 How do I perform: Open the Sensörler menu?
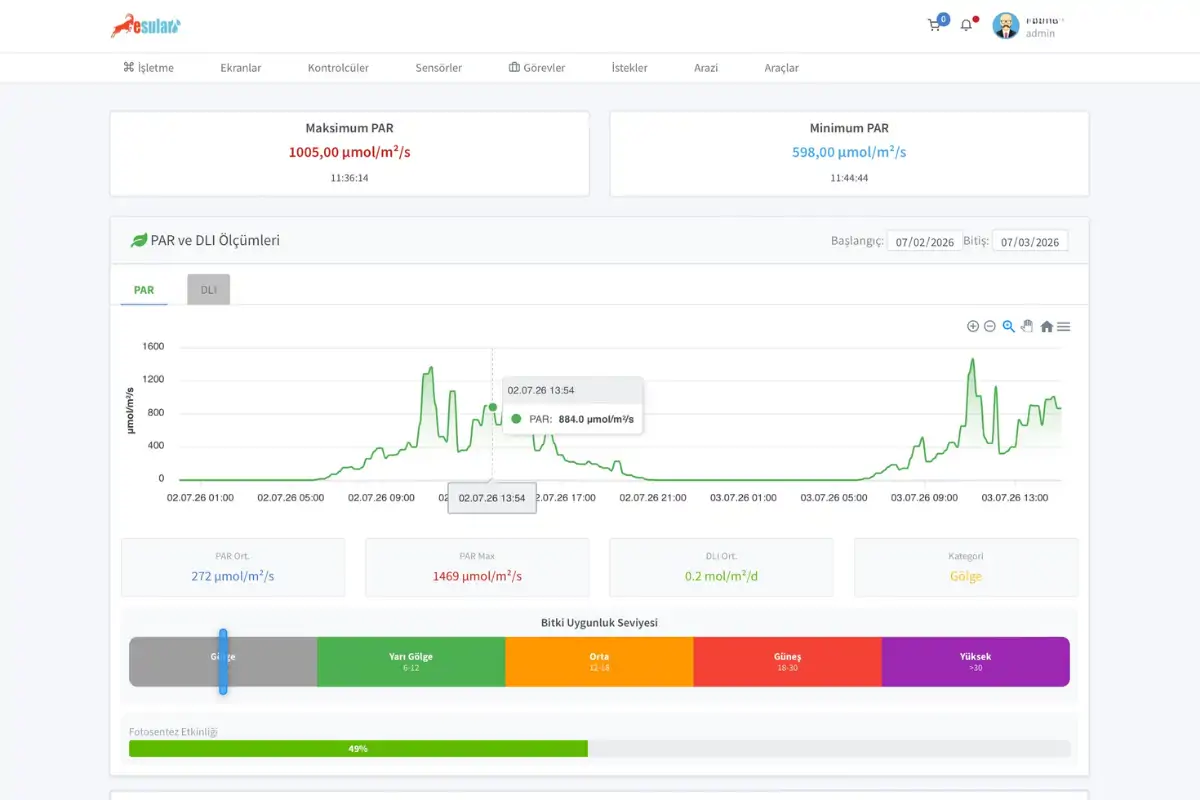point(439,68)
